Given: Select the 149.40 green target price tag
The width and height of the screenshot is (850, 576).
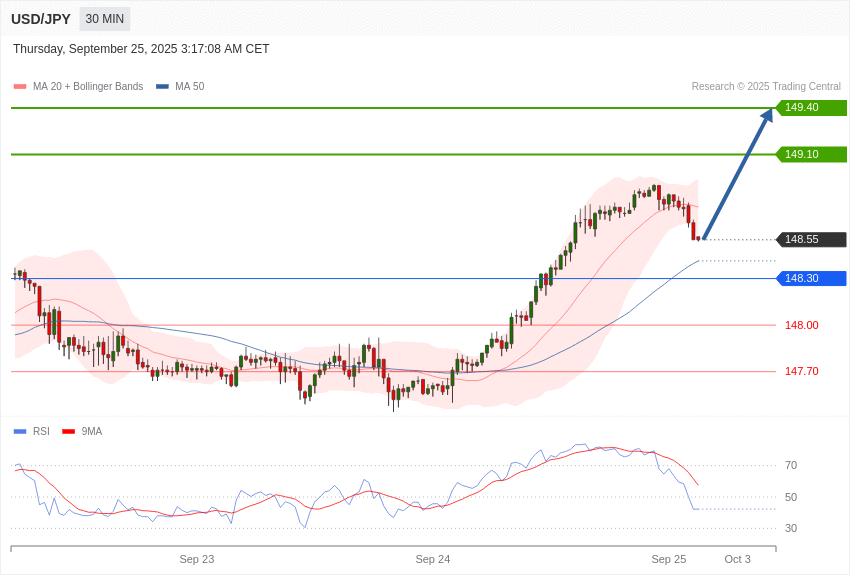Looking at the screenshot, I should 811,108.
